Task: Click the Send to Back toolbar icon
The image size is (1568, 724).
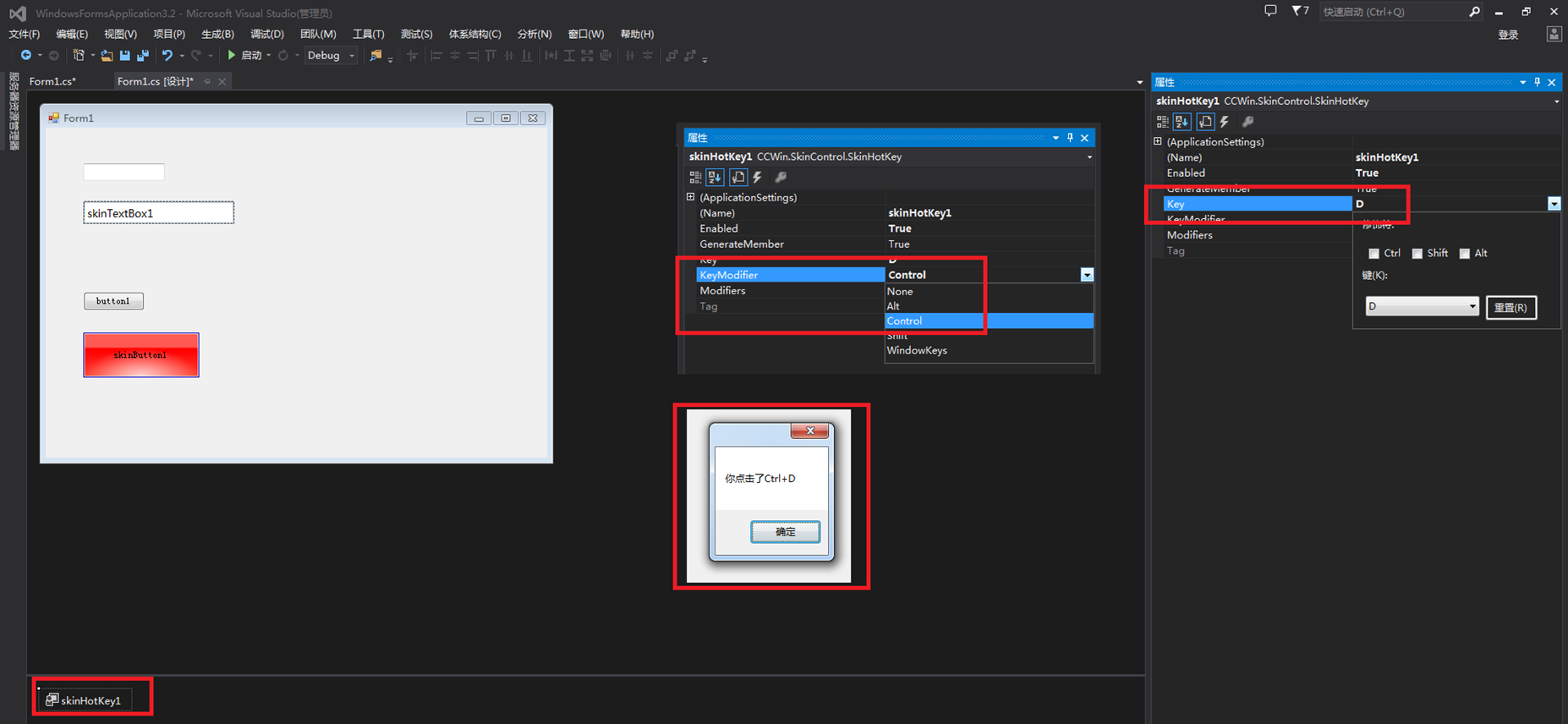Action: [690, 56]
